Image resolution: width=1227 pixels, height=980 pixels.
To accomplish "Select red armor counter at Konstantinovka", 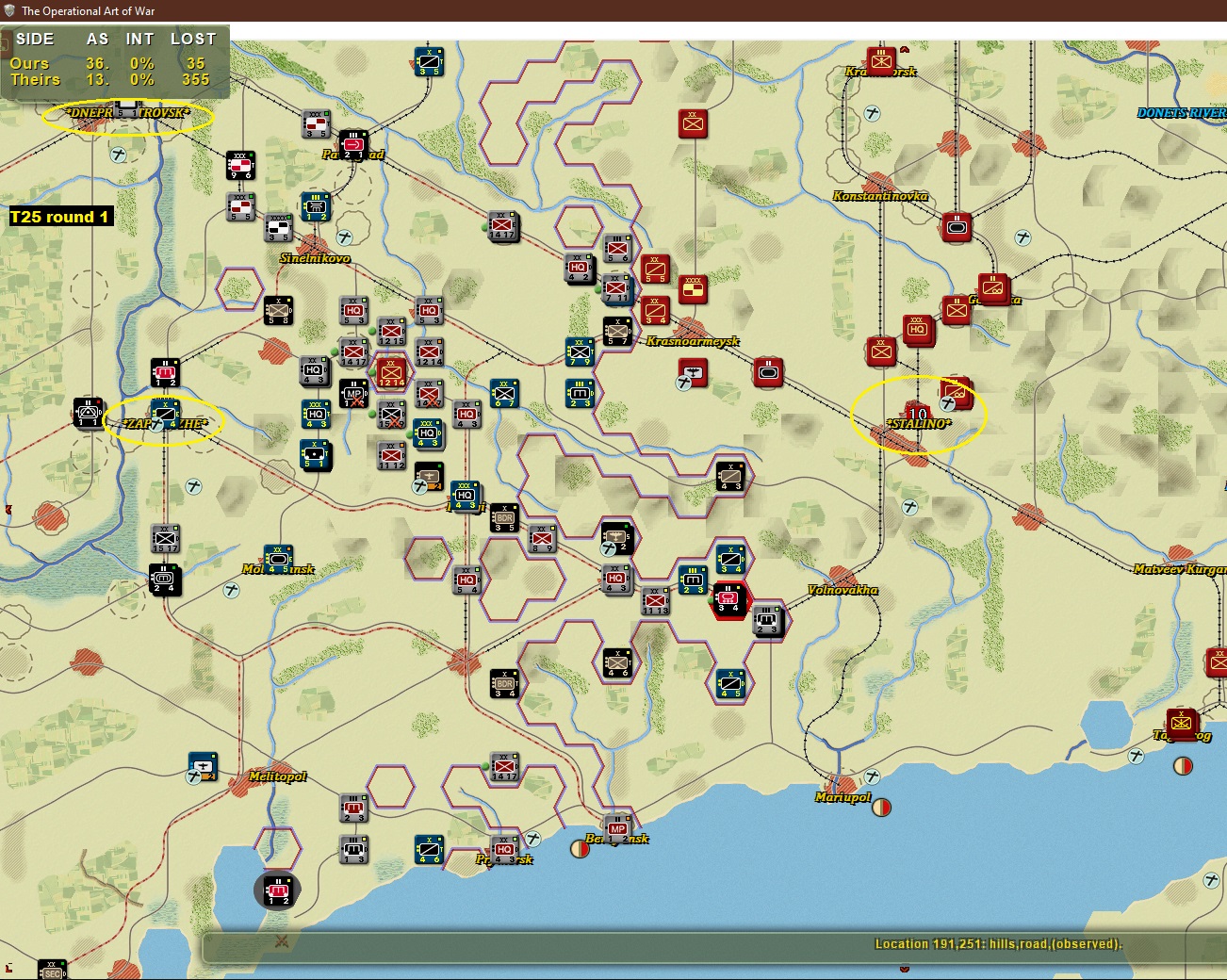I will [957, 226].
